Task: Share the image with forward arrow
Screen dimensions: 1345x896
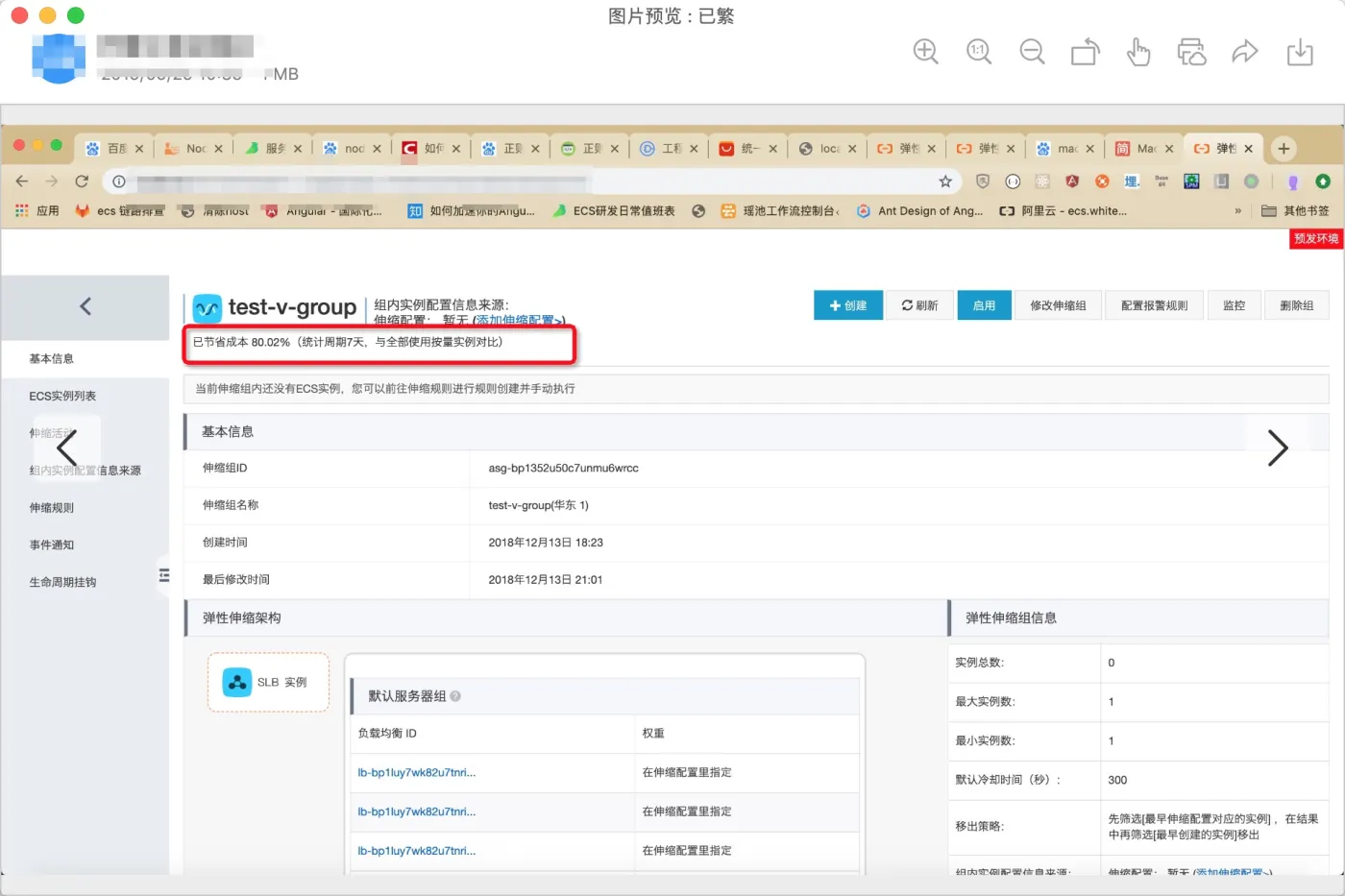Action: pos(1245,51)
